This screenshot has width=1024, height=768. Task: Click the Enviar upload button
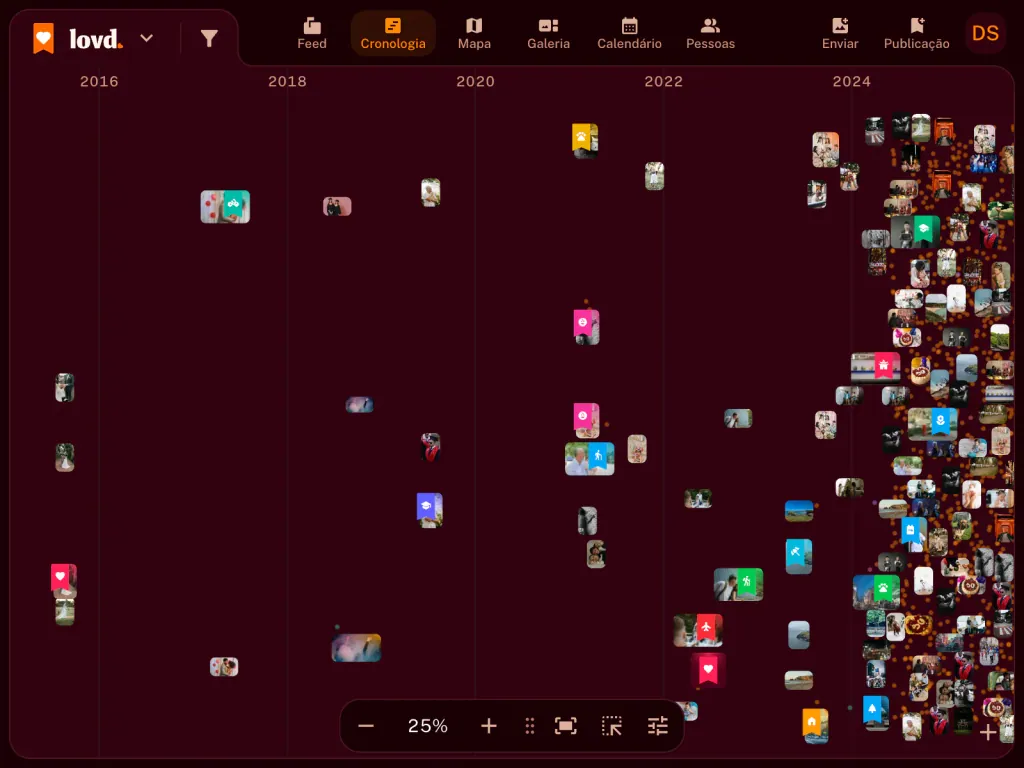840,34
